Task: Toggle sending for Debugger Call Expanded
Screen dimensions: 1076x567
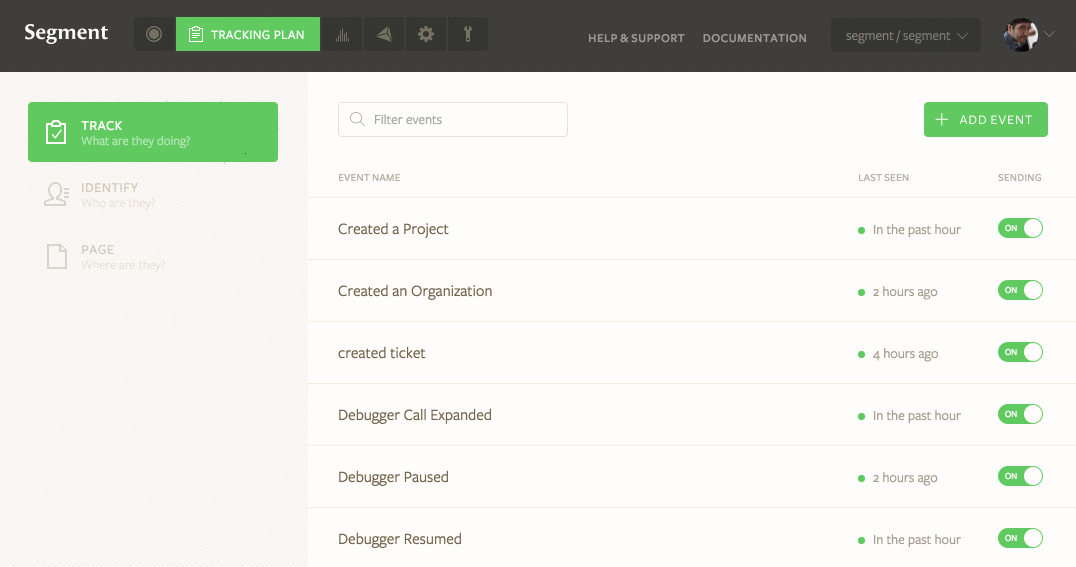Action: click(x=1020, y=415)
